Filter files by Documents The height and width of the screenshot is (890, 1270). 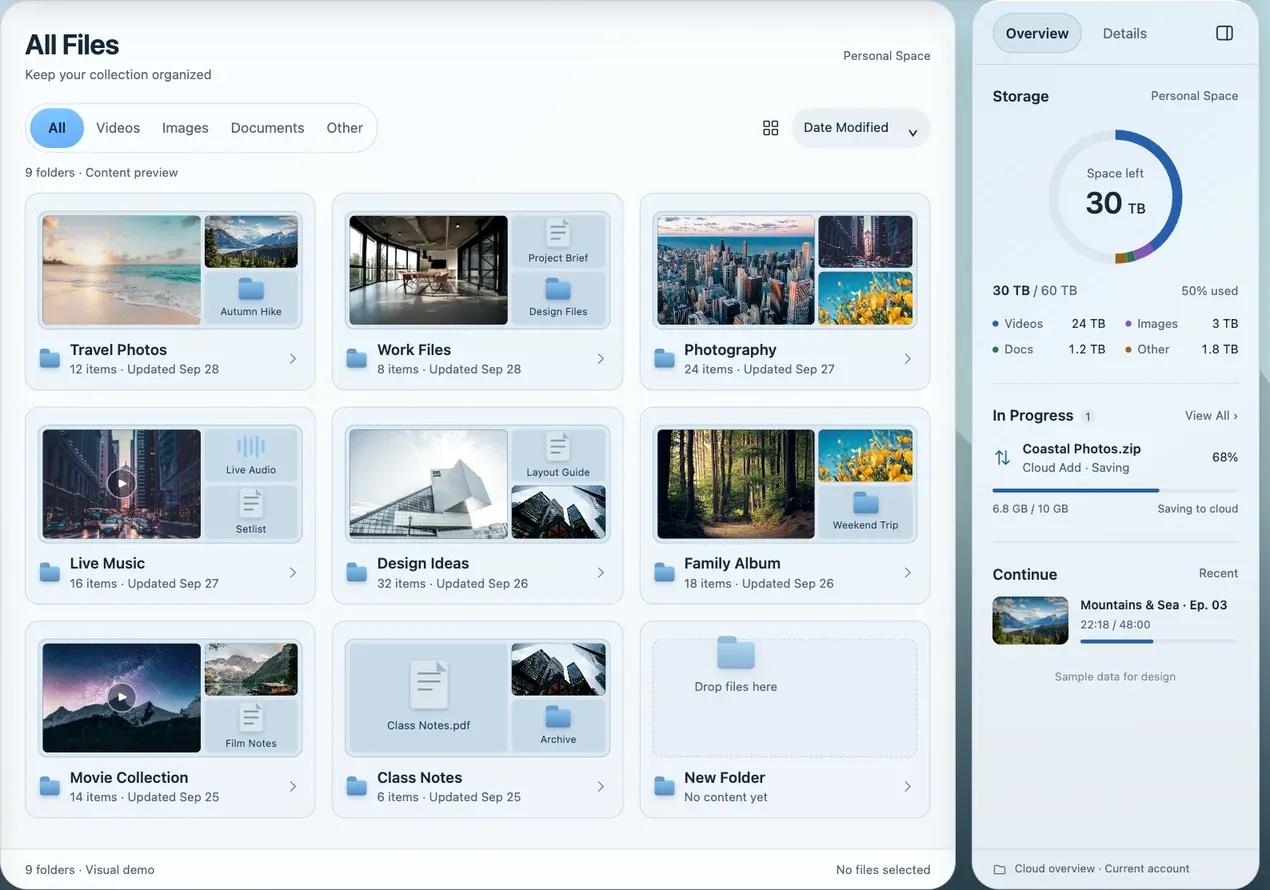click(267, 128)
